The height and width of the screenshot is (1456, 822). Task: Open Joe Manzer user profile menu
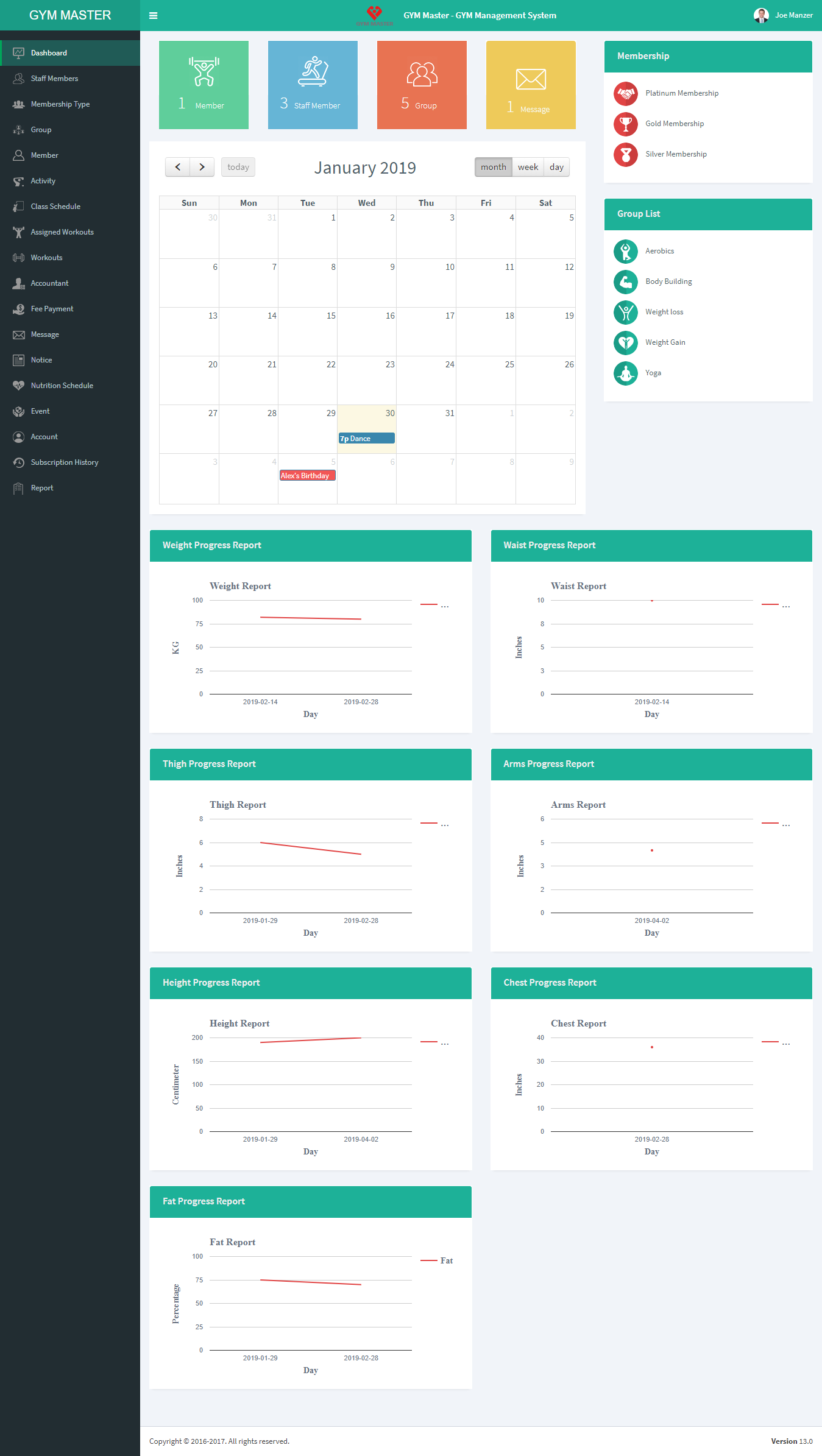[783, 15]
